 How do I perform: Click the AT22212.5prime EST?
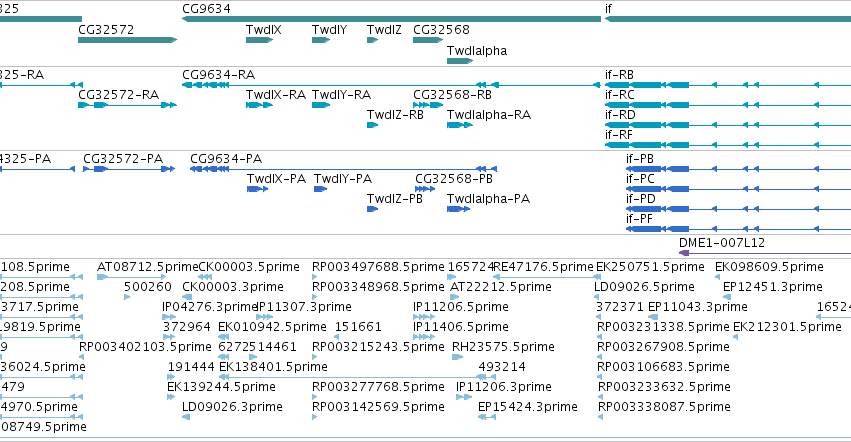(455, 297)
